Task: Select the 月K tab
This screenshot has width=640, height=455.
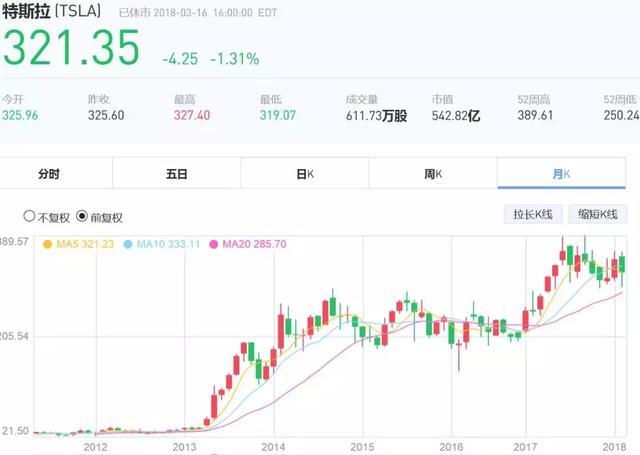Action: [561, 174]
